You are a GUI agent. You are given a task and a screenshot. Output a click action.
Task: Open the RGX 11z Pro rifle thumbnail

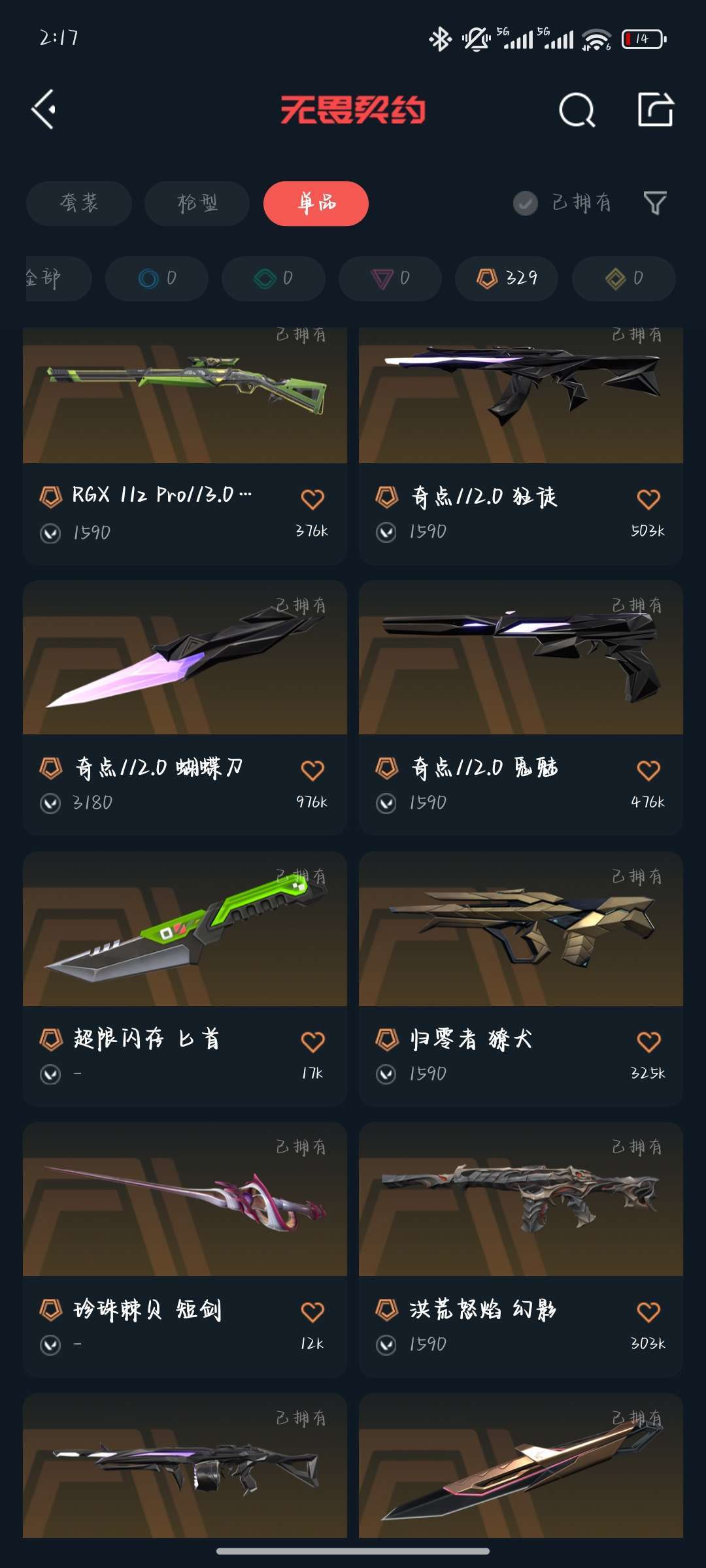(185, 395)
